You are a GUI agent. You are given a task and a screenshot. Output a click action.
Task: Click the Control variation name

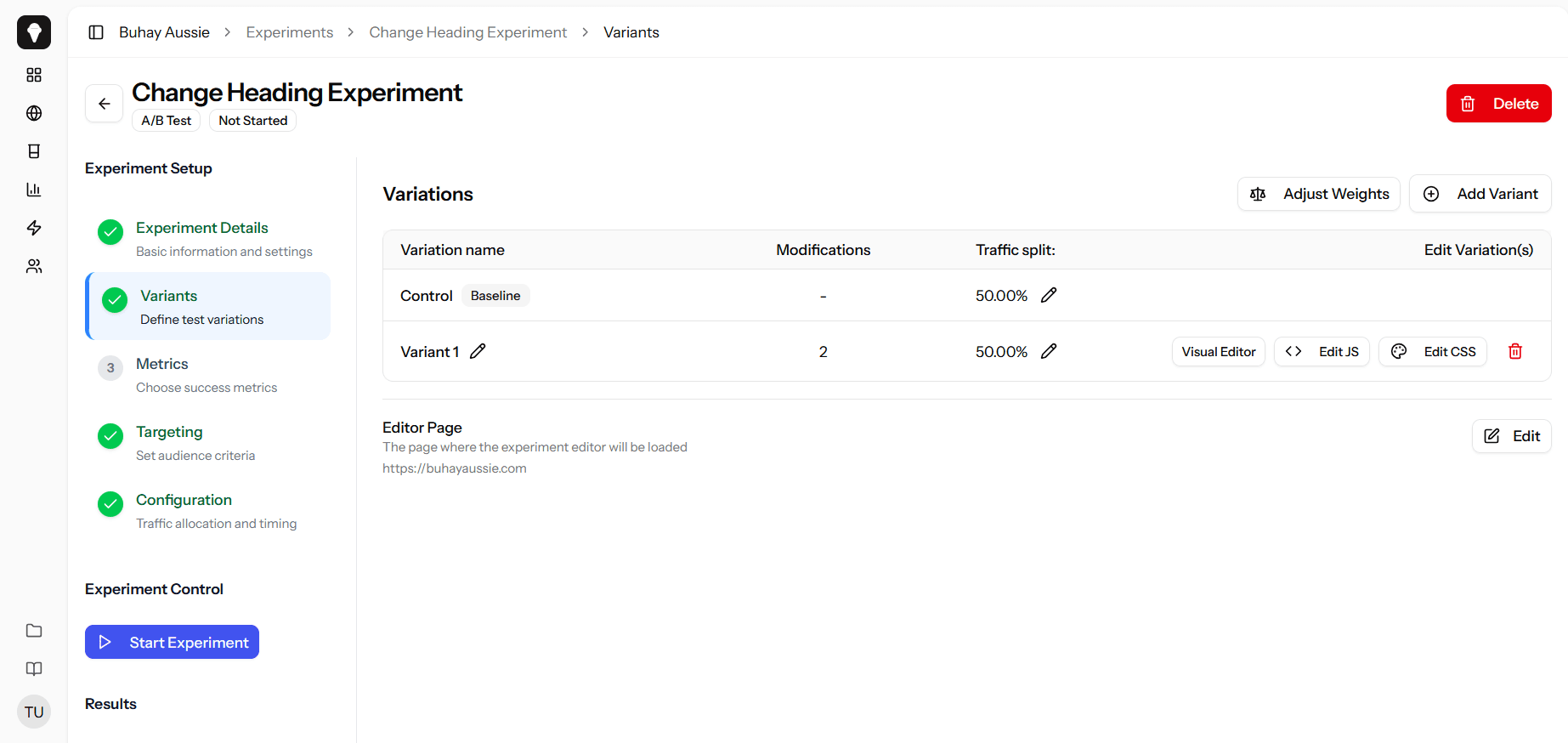click(x=427, y=296)
